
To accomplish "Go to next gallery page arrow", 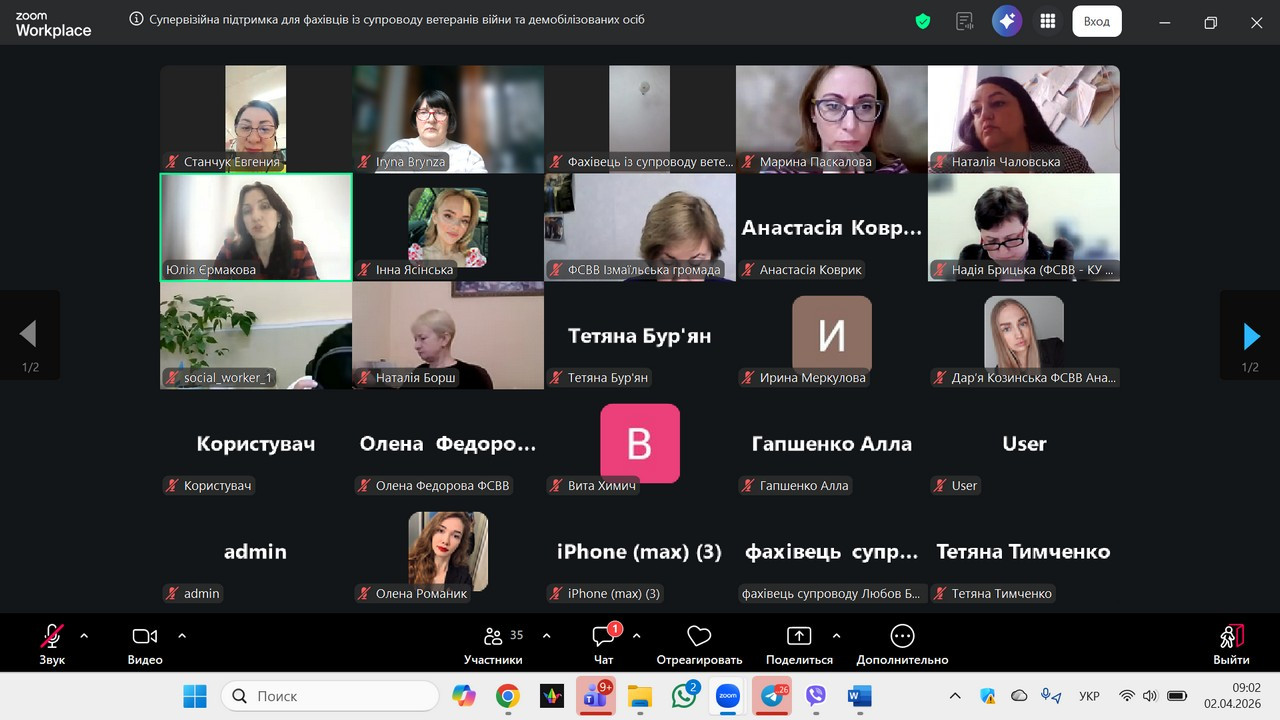I will [x=1250, y=336].
